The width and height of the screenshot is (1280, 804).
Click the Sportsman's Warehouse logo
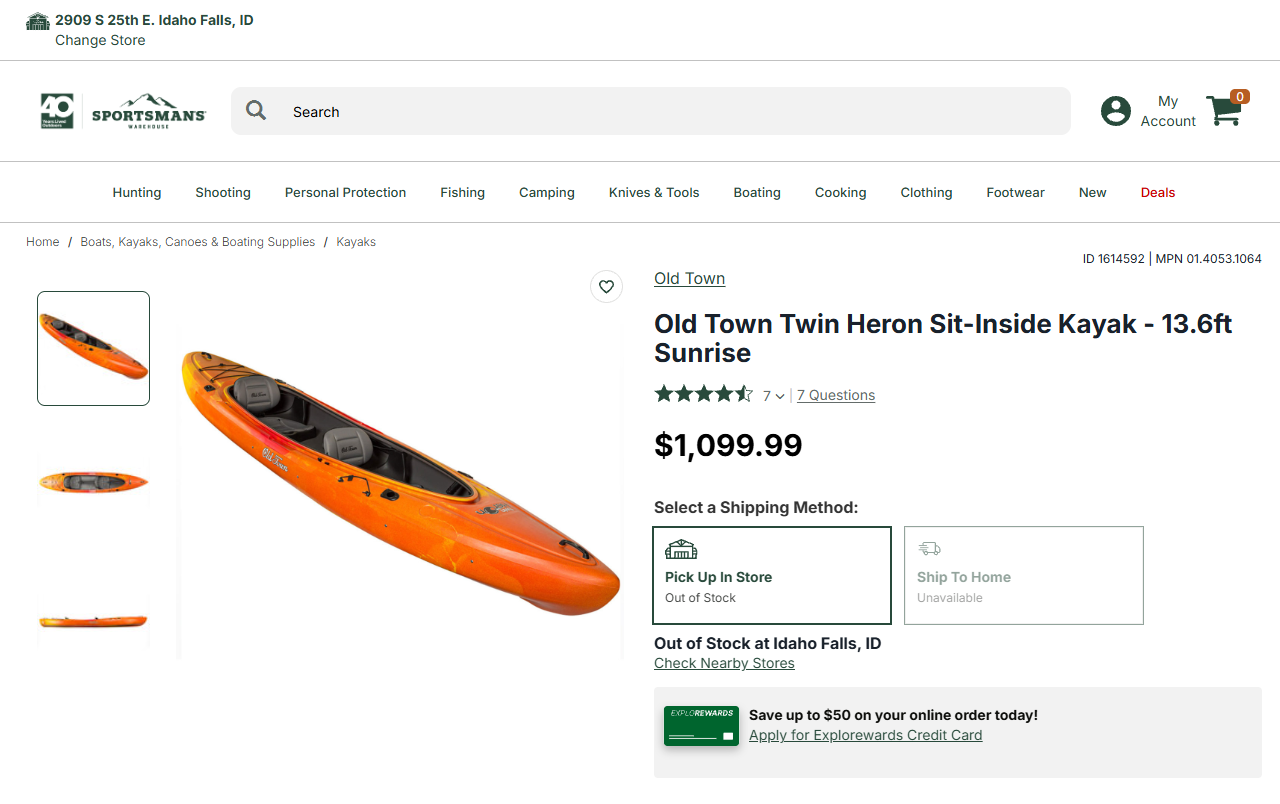[123, 111]
